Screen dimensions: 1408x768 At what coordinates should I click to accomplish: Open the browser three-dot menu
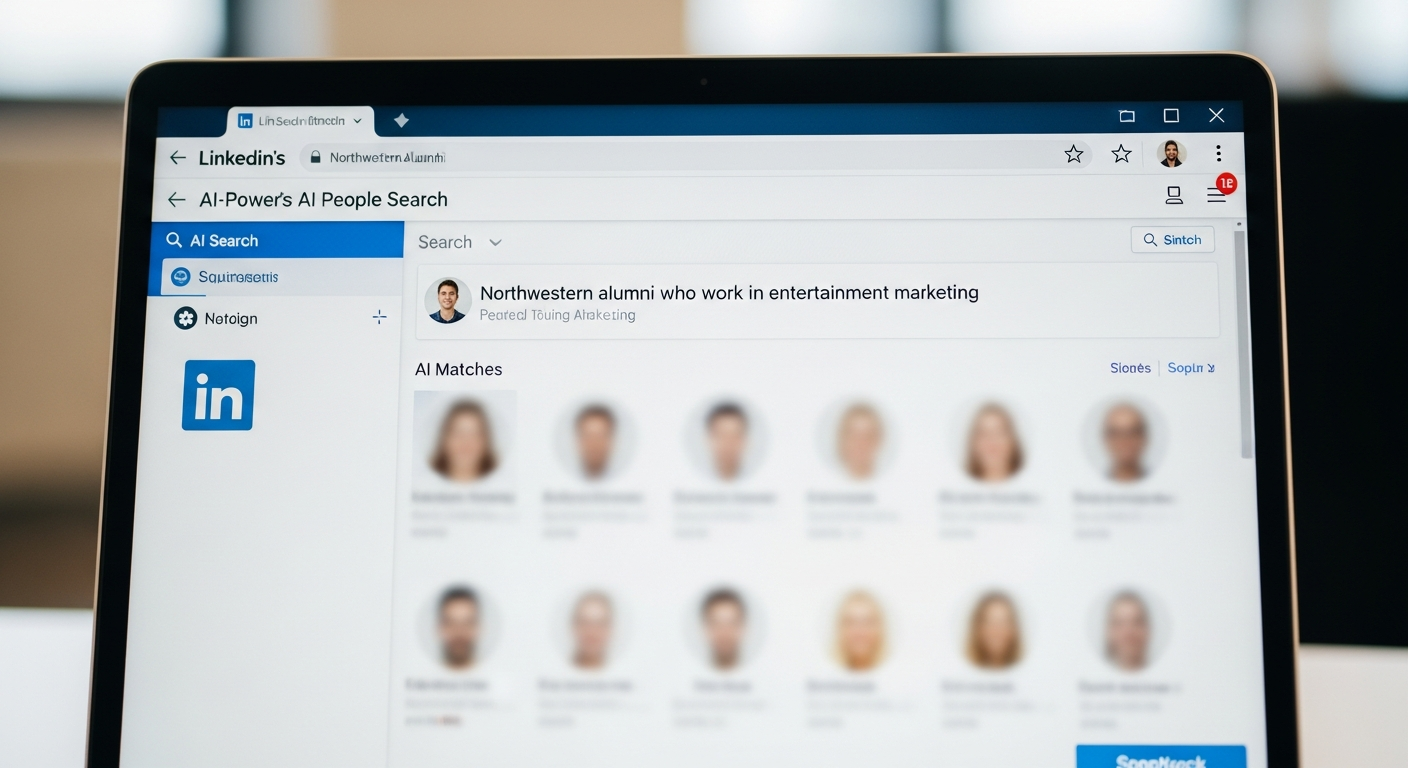1218,154
